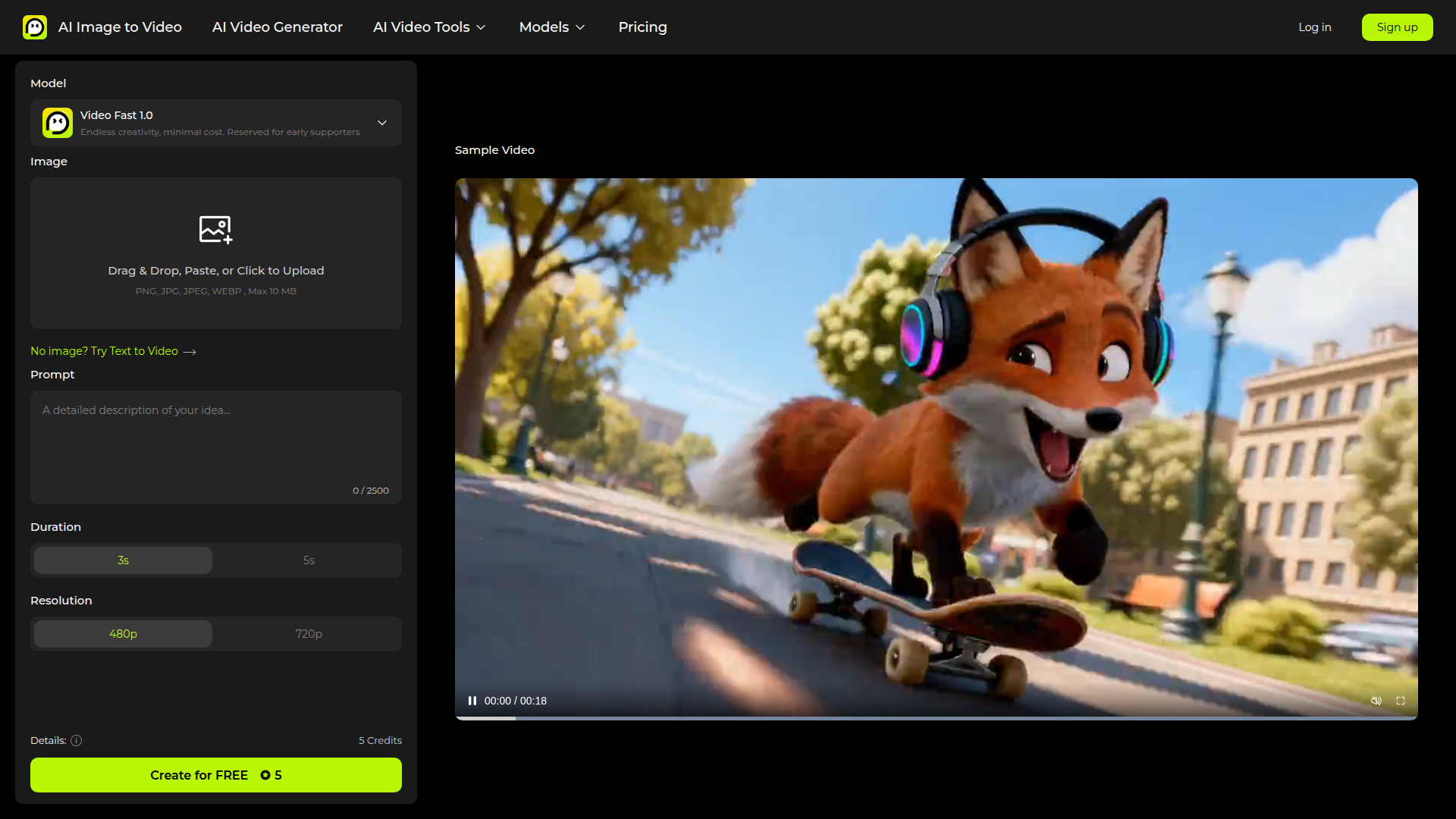Screen dimensions: 1456x819
Task: Open the AI Video Tools menu
Action: 429,27
